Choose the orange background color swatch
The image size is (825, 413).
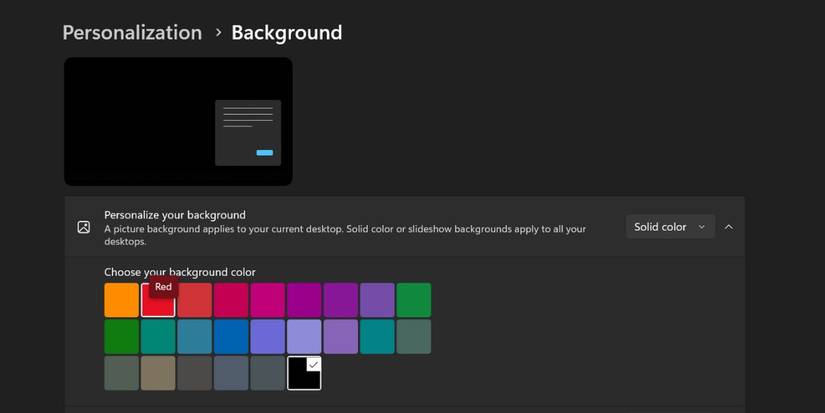(122, 300)
